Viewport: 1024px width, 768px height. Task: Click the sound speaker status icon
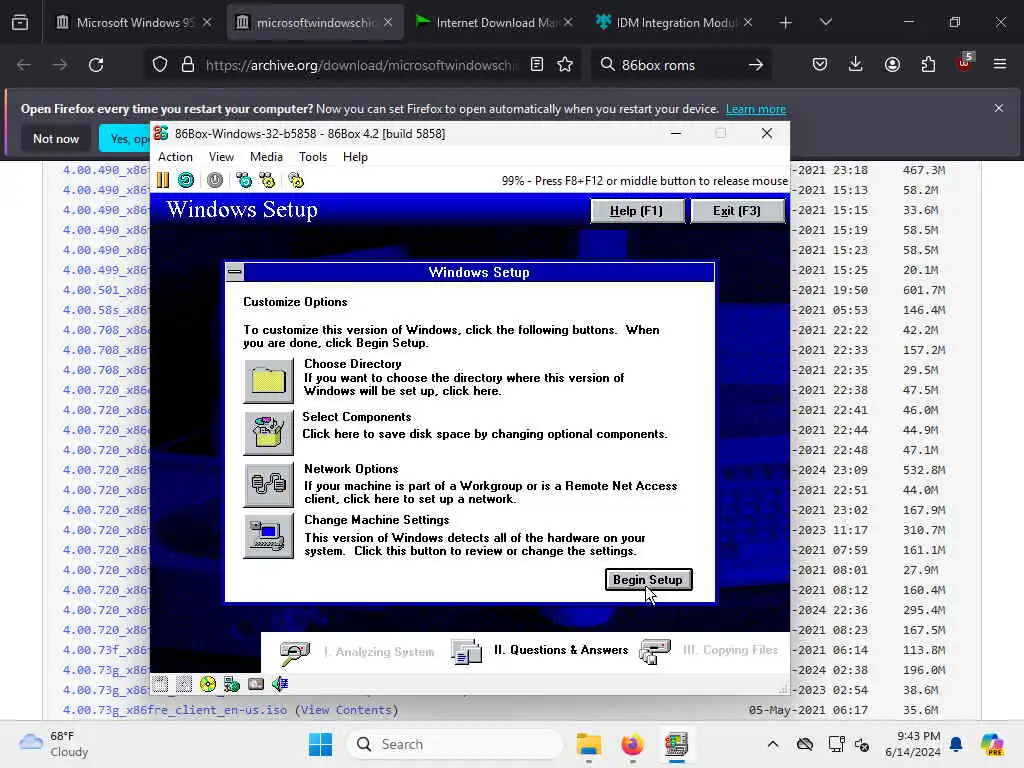pyautogui.click(x=280, y=684)
